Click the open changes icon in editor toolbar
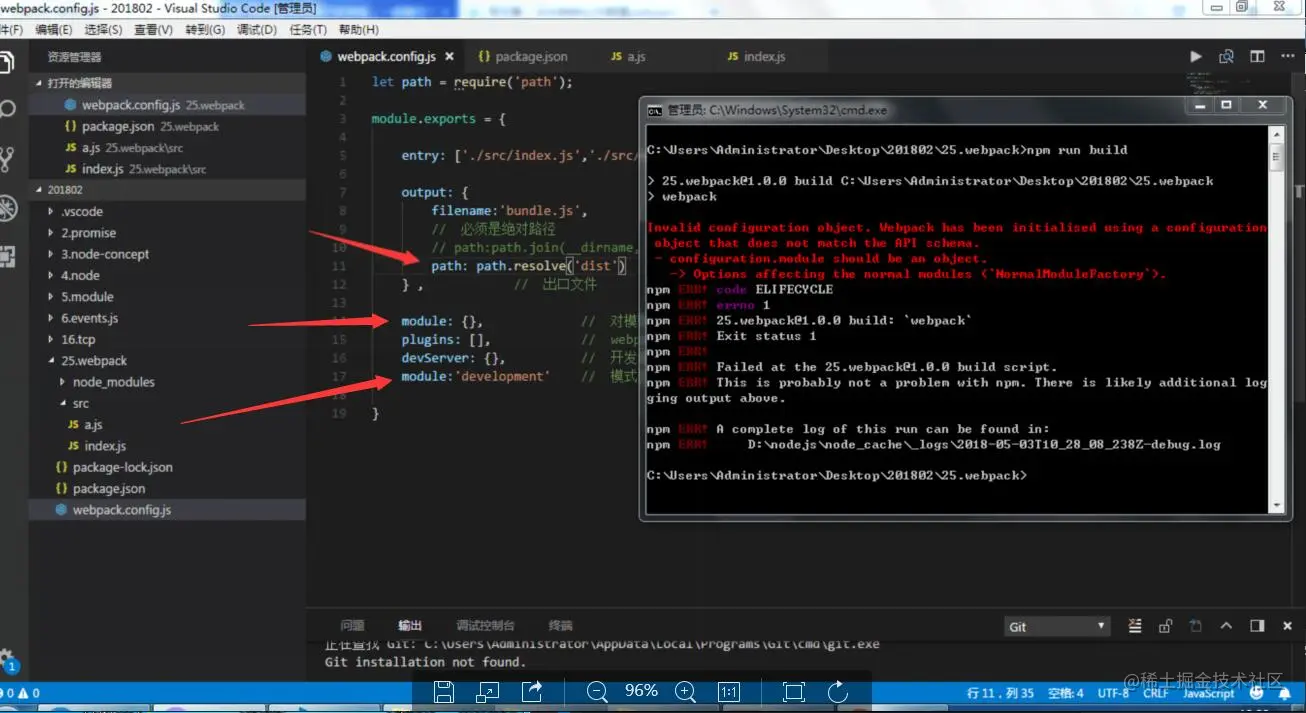Screen dimensions: 1306x713 (1226, 57)
